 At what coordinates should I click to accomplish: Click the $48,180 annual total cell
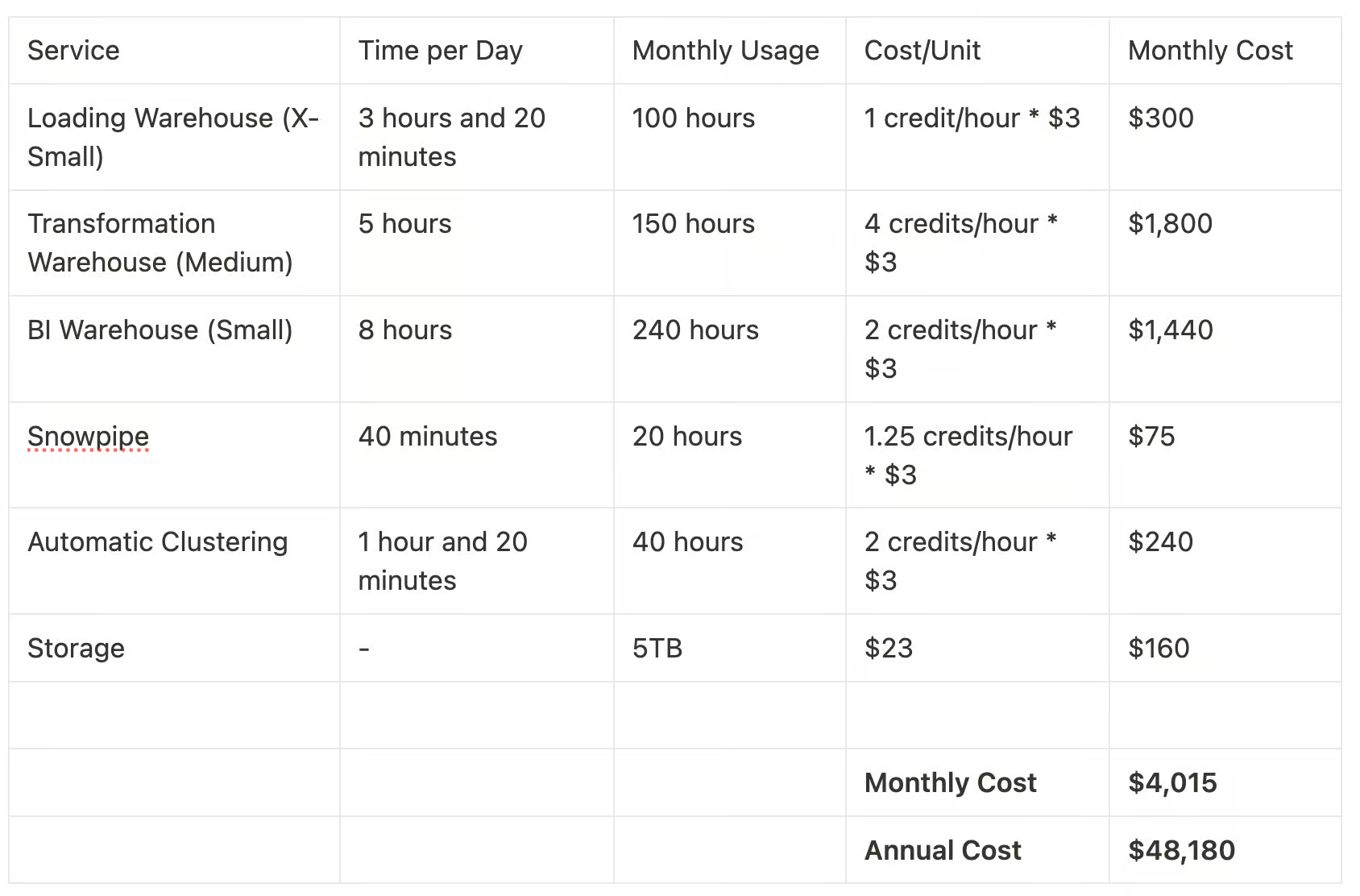pyautogui.click(x=1225, y=850)
